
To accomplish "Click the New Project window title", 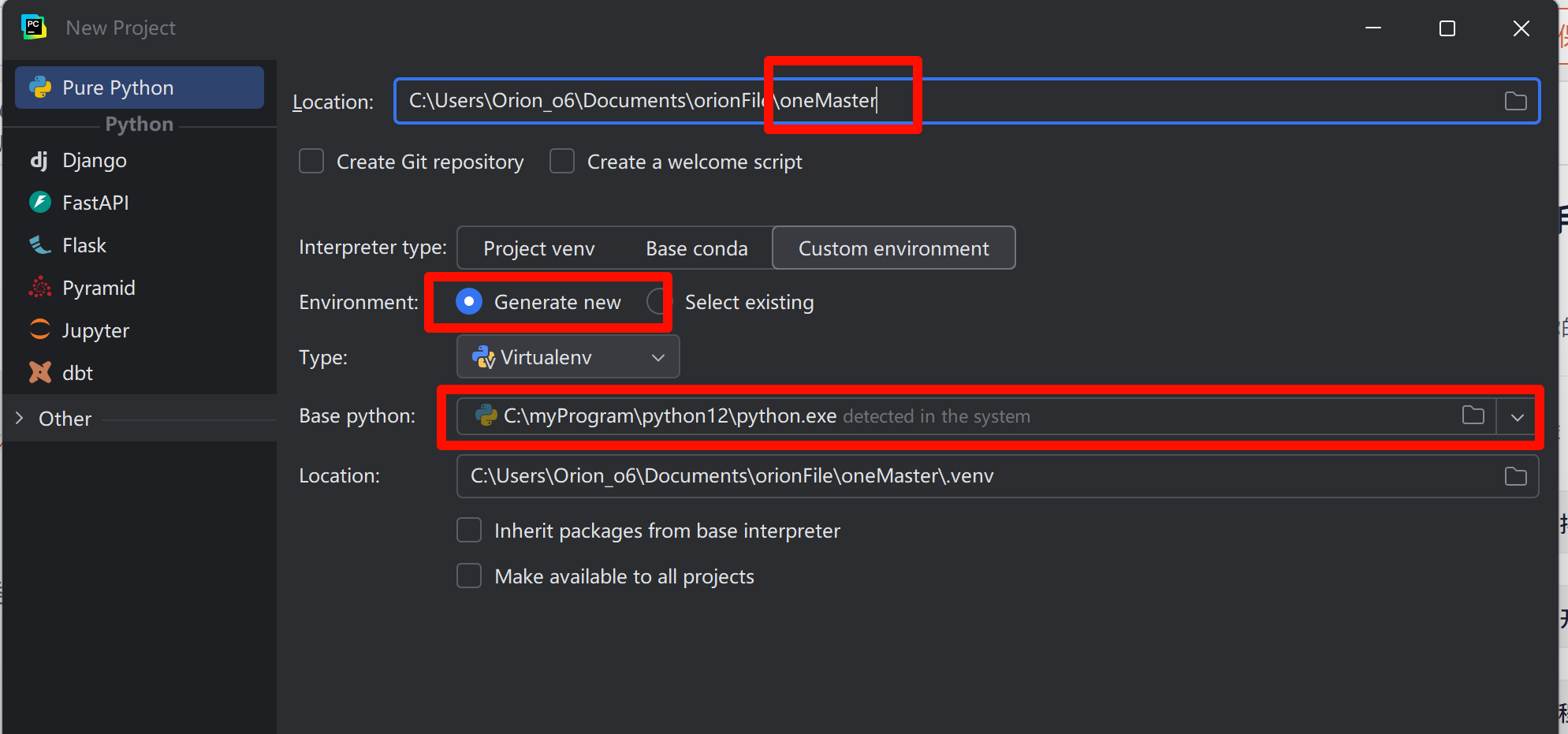I will coord(121,28).
